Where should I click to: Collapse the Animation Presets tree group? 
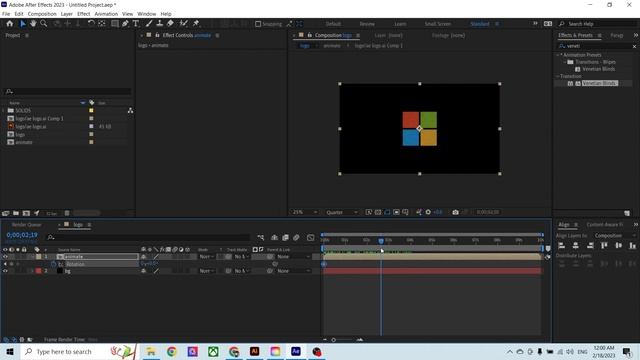(558, 55)
